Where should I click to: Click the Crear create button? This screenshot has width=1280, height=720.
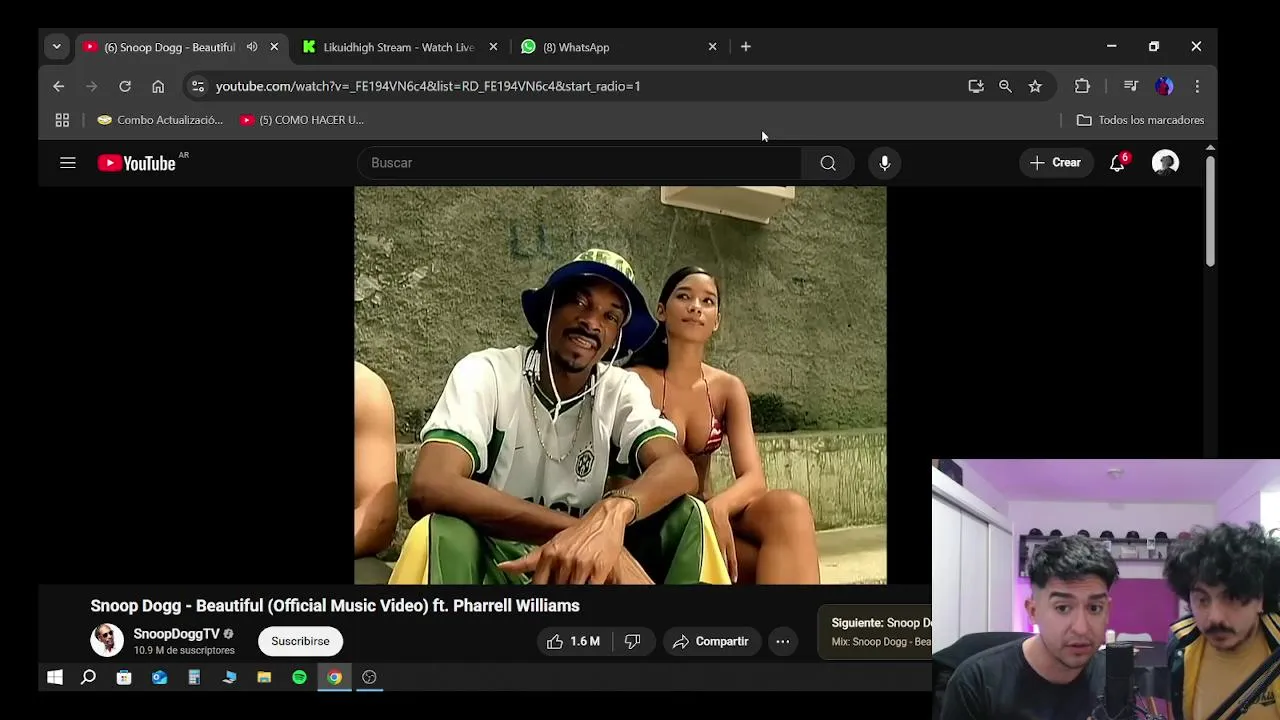1056,163
